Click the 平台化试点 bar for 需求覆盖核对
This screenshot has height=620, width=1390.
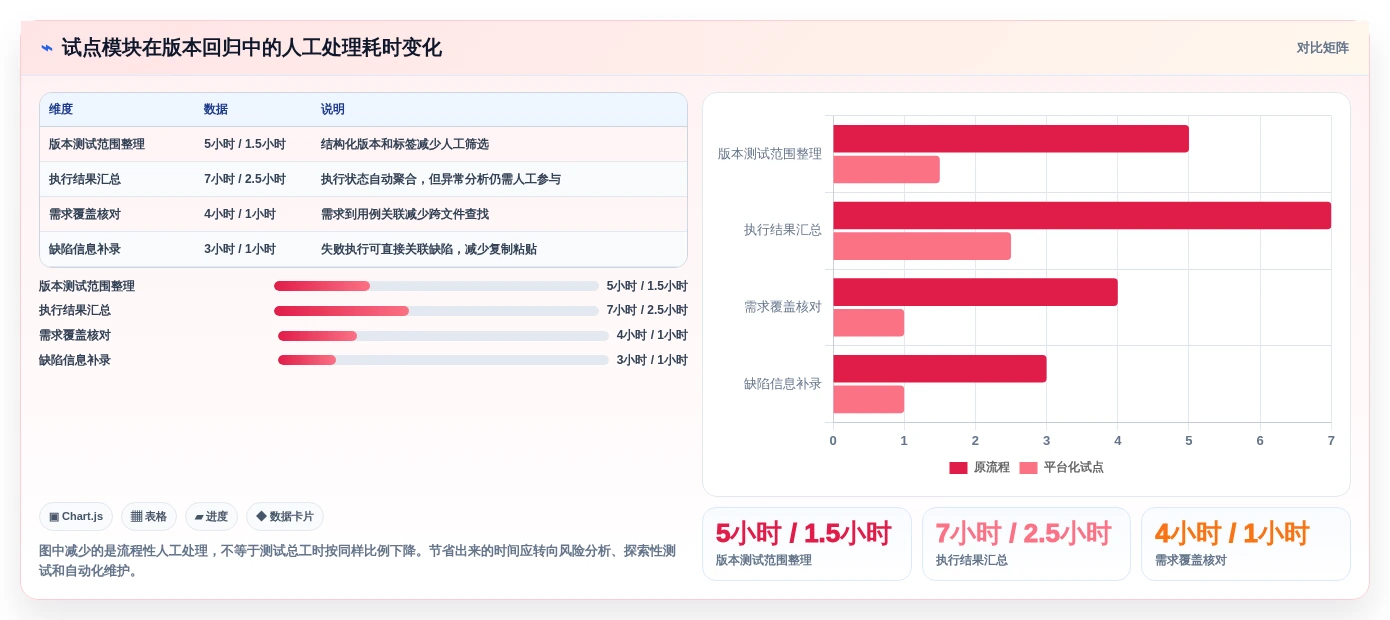pyautogui.click(x=868, y=323)
